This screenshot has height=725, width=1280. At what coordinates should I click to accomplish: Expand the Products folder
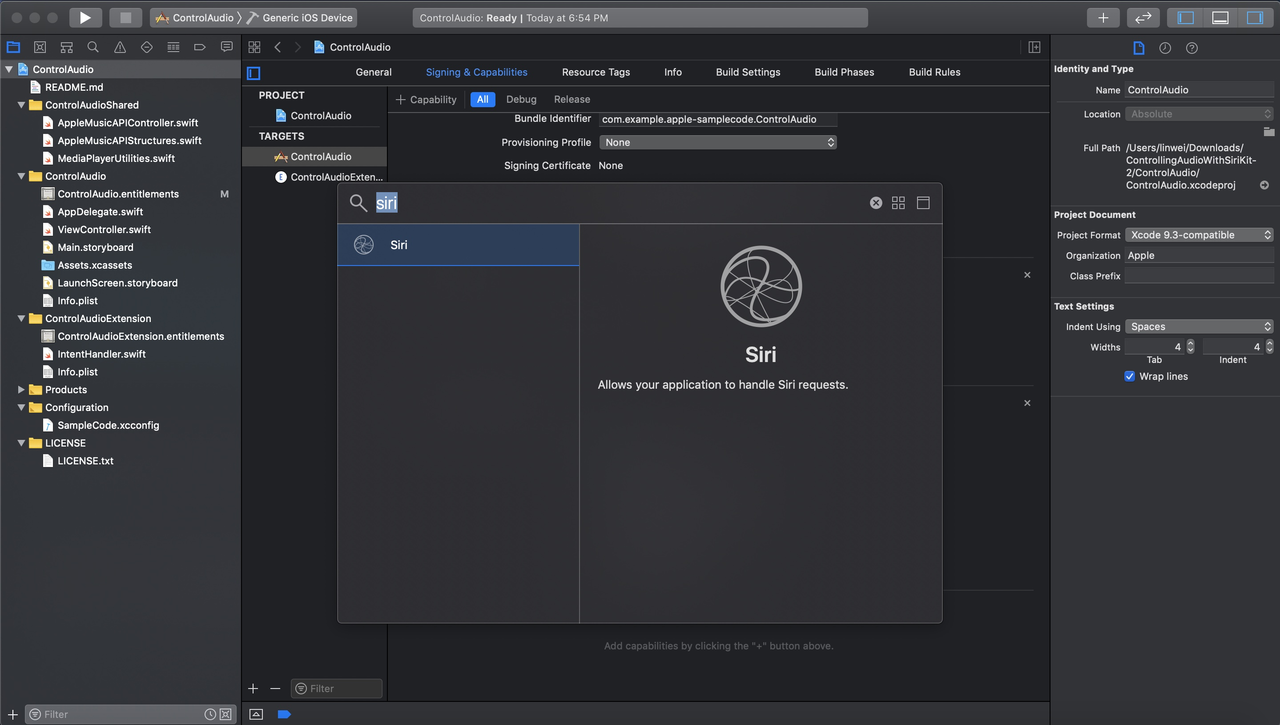point(21,390)
